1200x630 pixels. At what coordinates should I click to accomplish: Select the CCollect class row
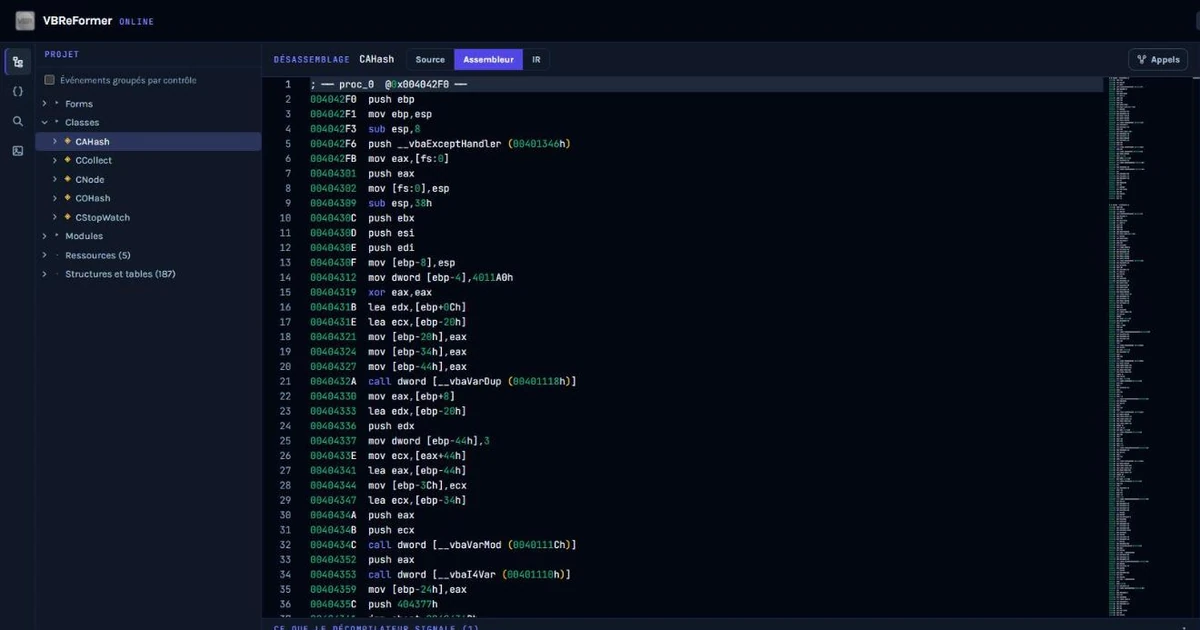click(149, 160)
